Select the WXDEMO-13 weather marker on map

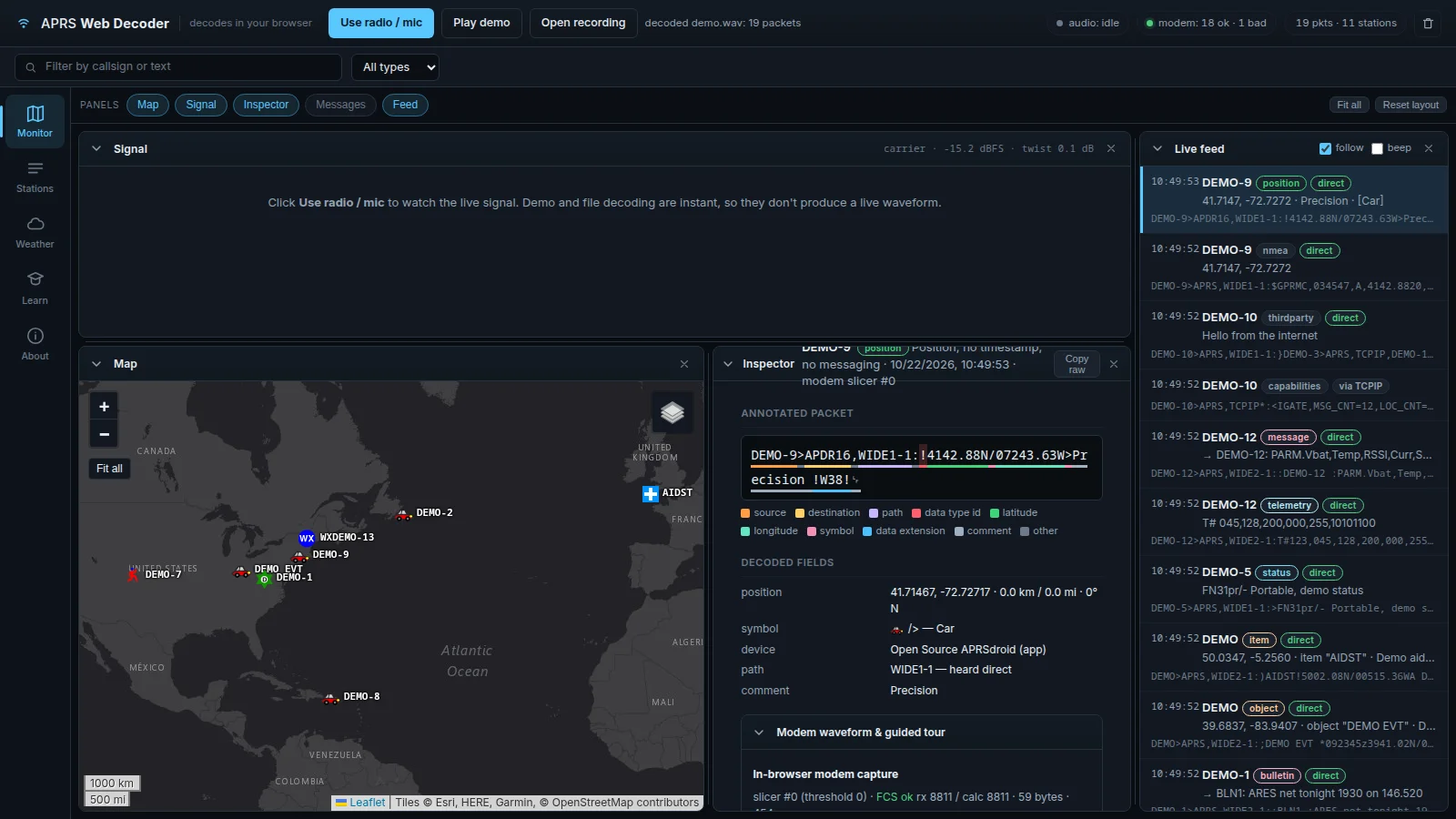[x=307, y=538]
